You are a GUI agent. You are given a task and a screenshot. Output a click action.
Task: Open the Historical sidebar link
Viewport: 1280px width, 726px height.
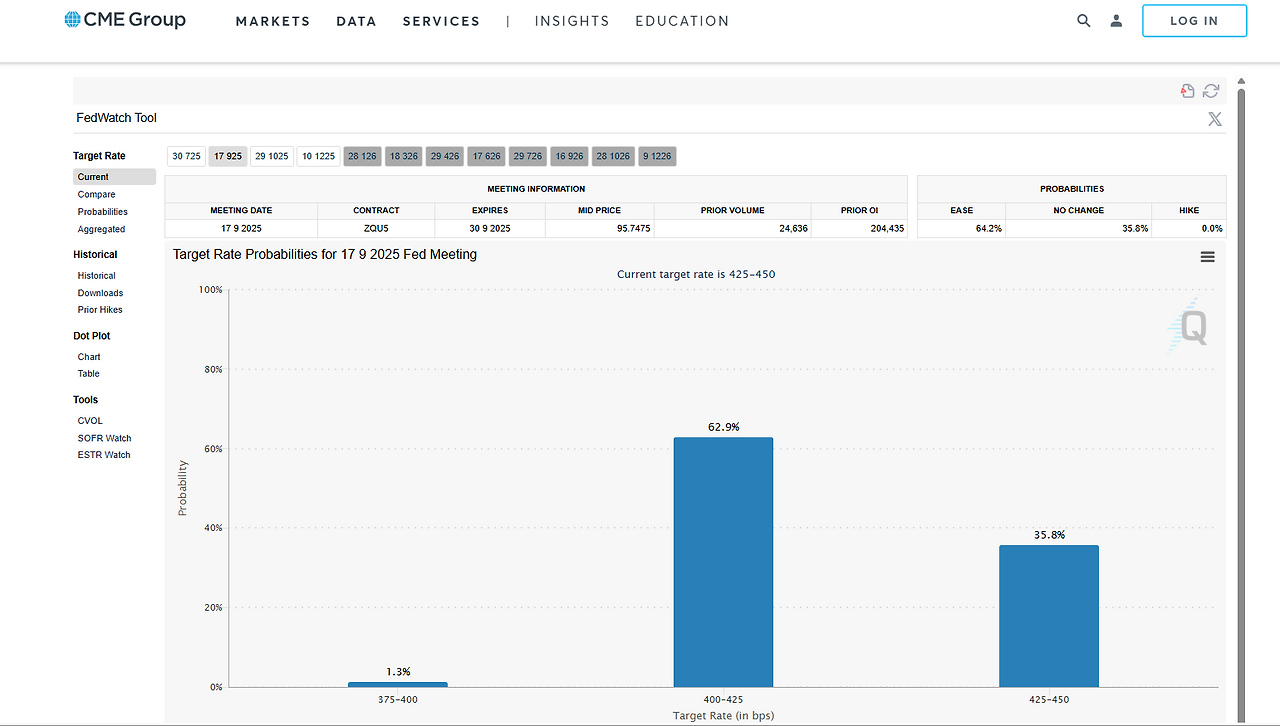96,276
